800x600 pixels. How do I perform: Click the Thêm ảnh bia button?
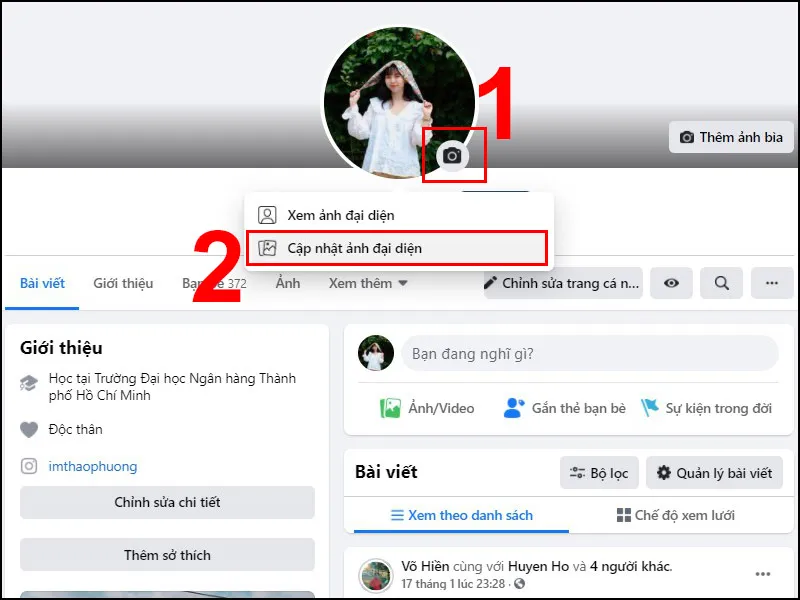tap(731, 137)
